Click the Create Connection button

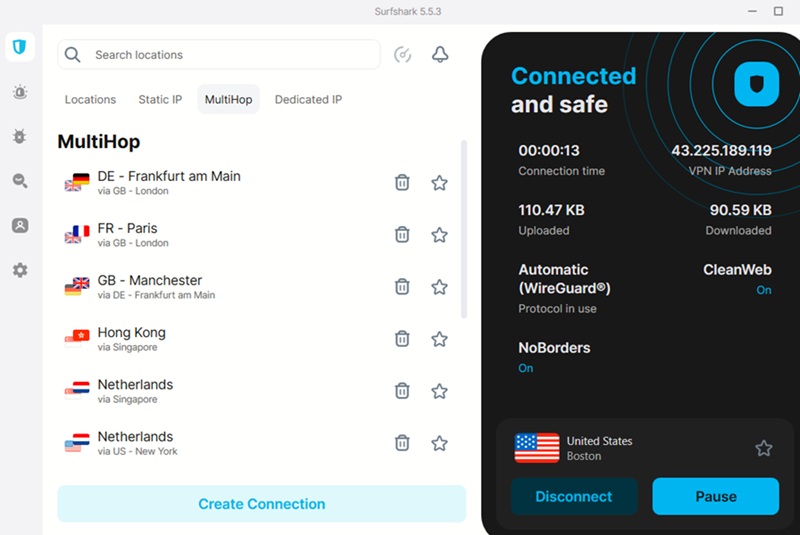point(262,504)
